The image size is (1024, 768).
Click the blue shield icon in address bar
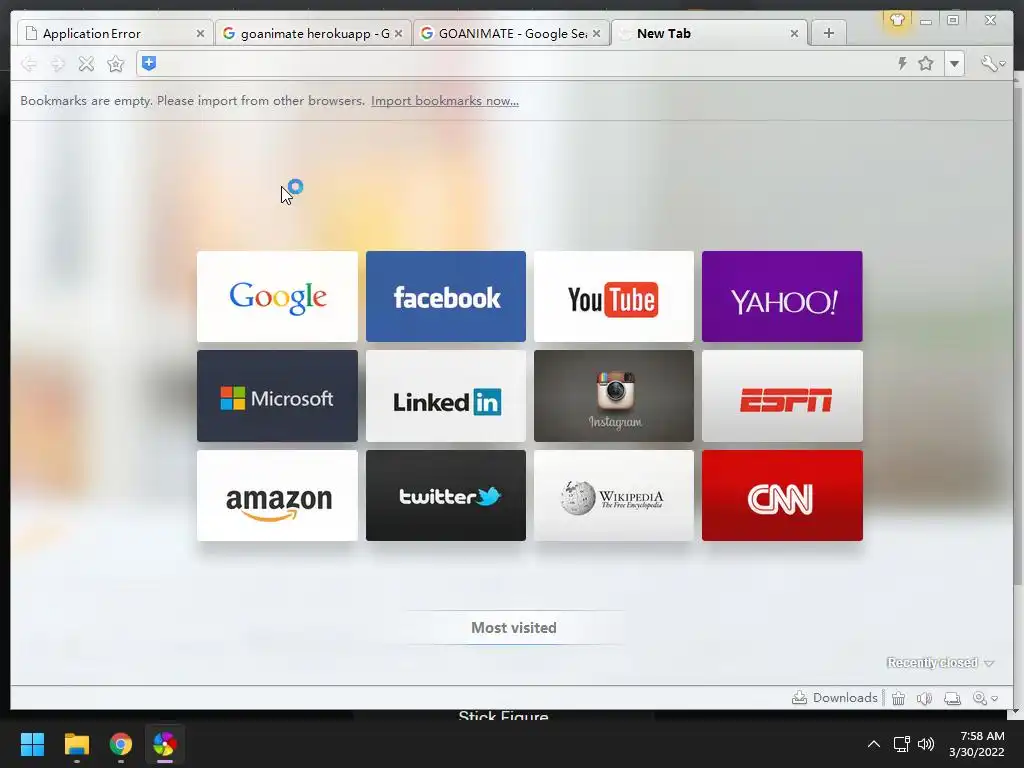pos(149,63)
